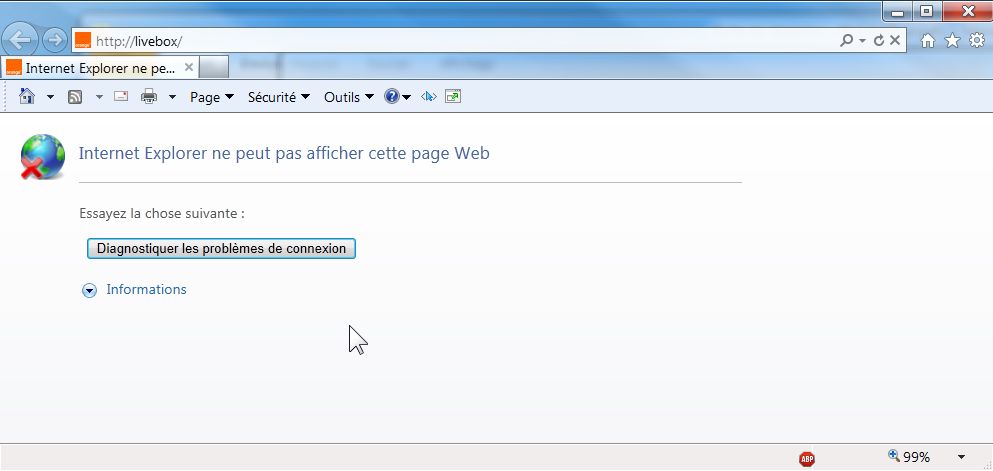Open the Page menu

coord(212,97)
